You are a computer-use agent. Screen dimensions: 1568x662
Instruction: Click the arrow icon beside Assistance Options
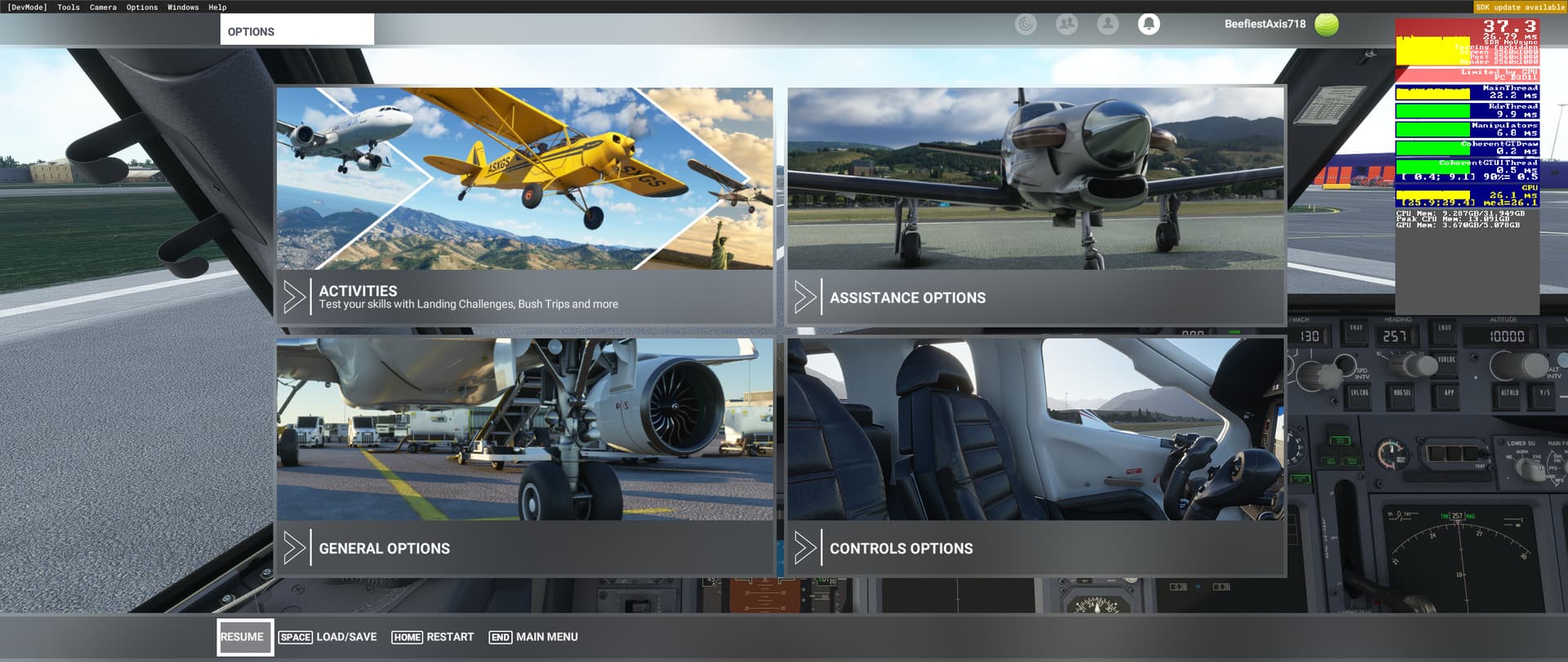coord(804,297)
